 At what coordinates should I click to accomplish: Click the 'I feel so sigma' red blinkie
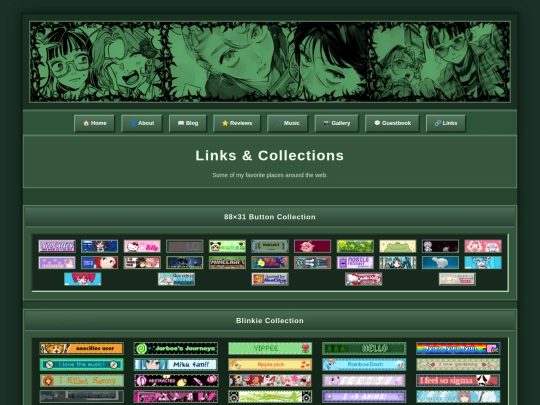(458, 381)
